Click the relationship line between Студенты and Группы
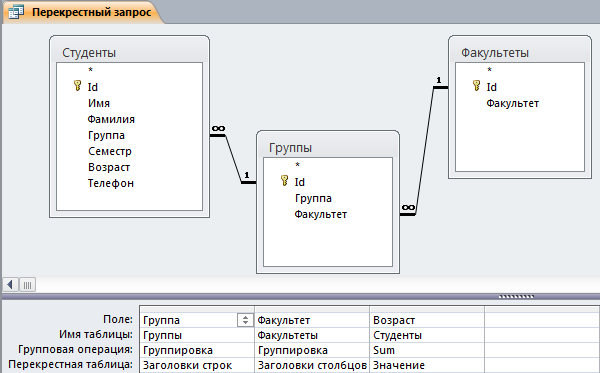 pyautogui.click(x=233, y=159)
